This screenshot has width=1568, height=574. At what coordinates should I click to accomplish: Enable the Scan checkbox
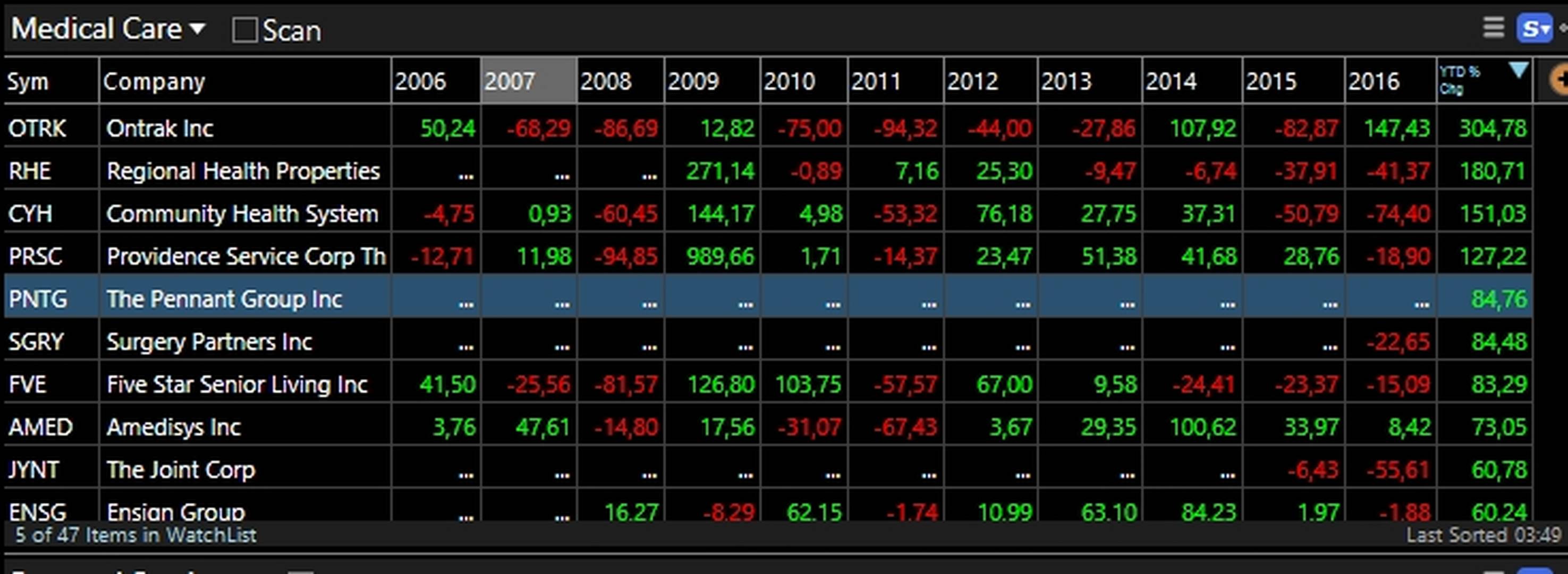point(245,30)
